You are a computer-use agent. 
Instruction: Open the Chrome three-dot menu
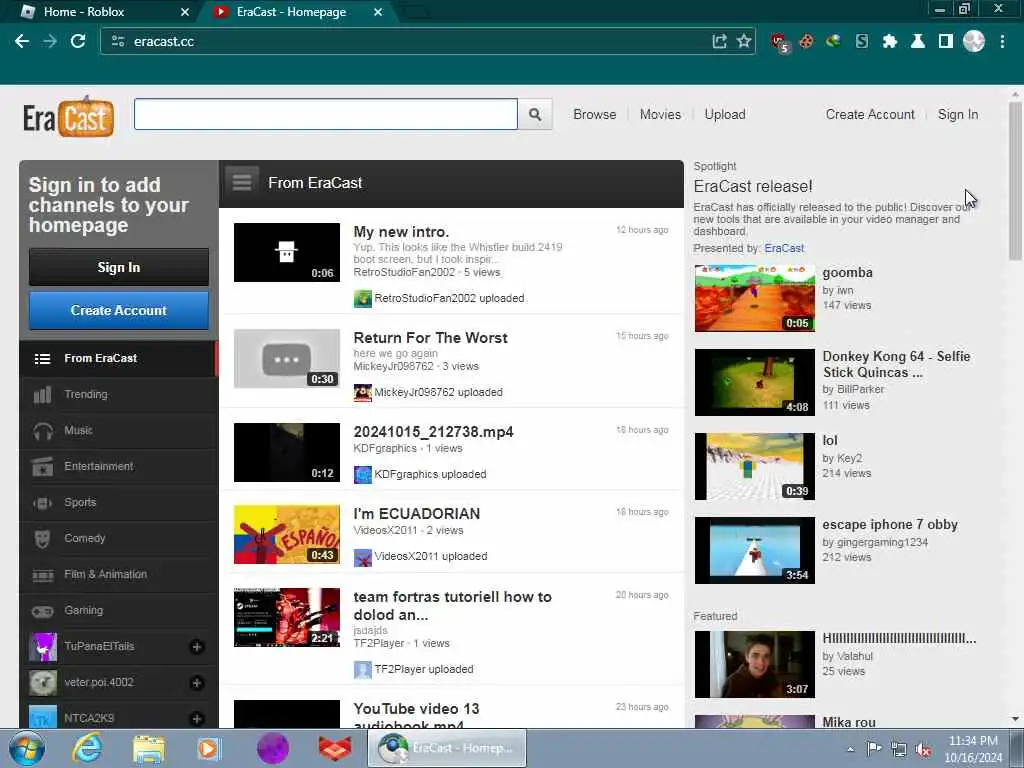1002,41
